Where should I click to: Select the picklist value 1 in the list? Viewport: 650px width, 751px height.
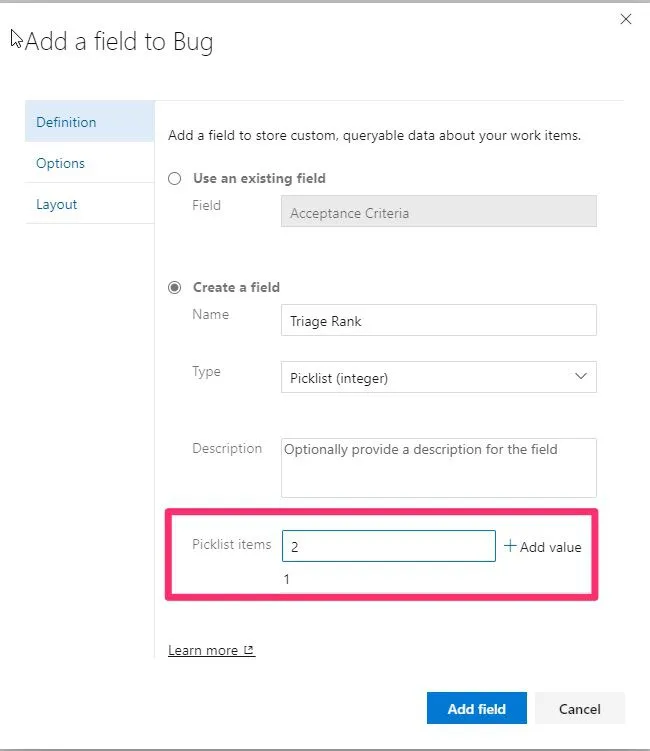tap(288, 579)
